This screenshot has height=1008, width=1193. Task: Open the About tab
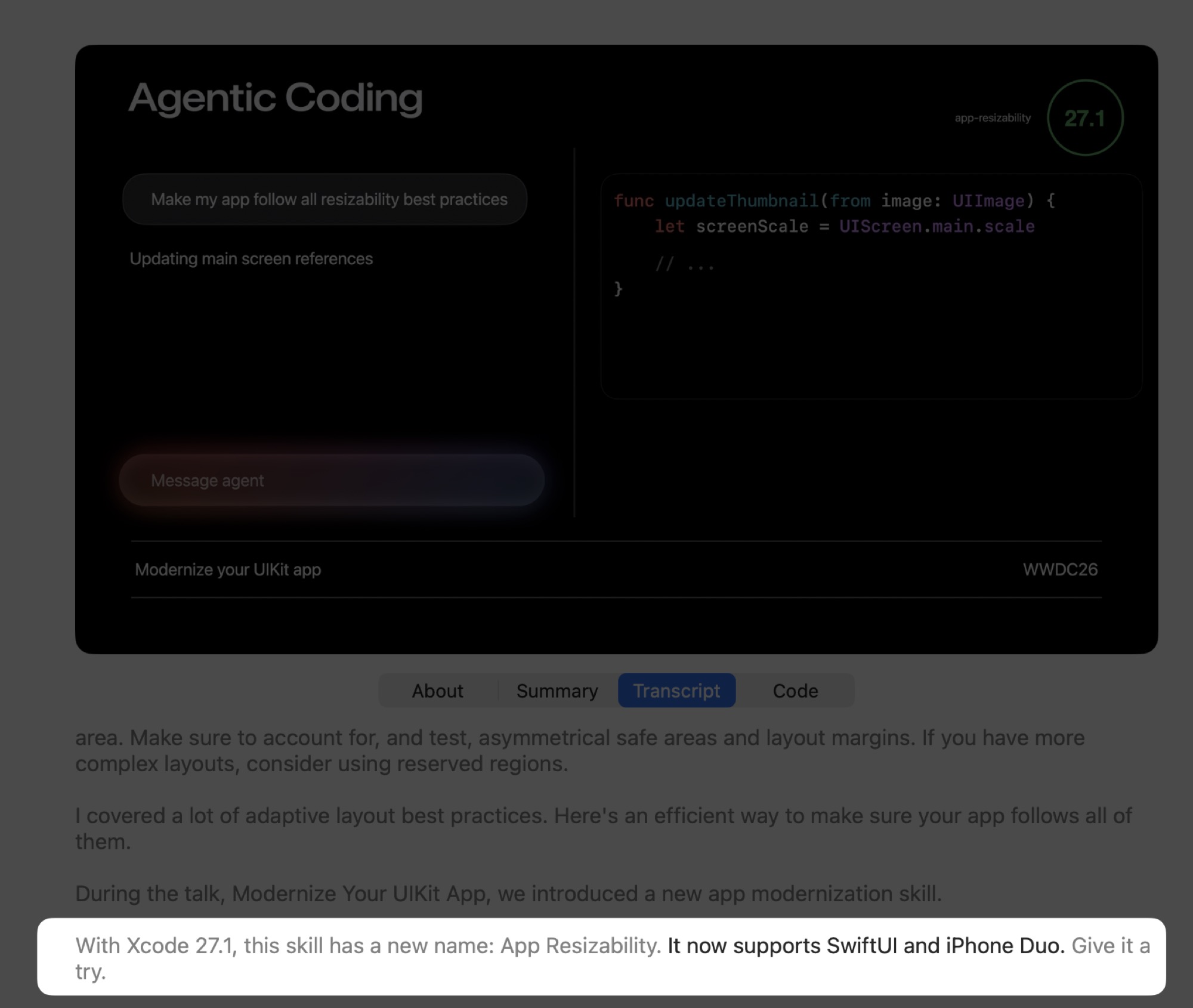tap(437, 691)
